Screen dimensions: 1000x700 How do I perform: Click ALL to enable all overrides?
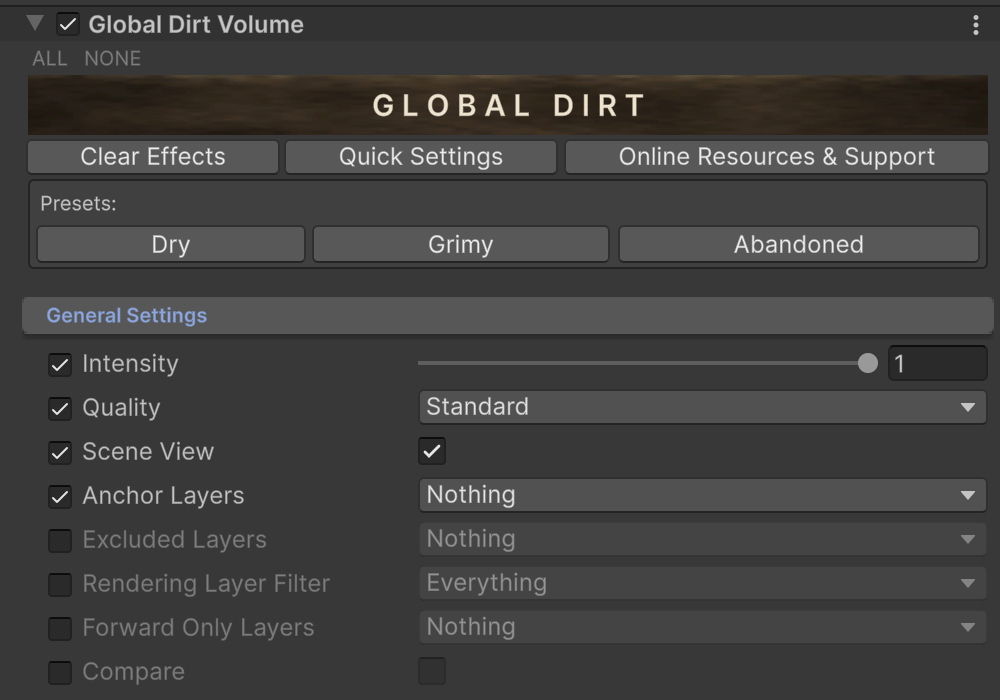click(50, 59)
